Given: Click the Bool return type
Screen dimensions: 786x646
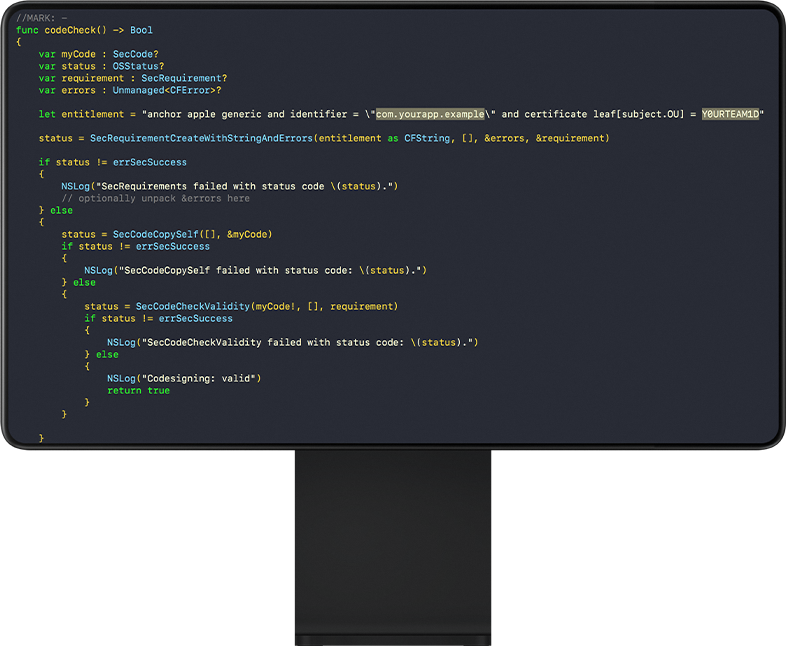Looking at the screenshot, I should [x=141, y=30].
